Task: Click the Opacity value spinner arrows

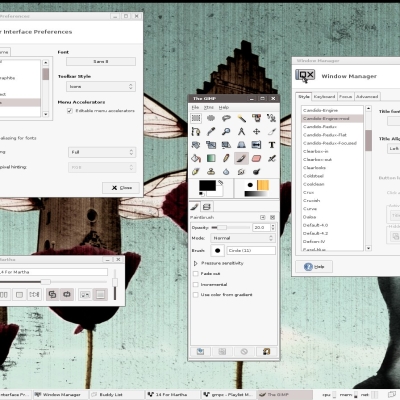Action: (273, 227)
